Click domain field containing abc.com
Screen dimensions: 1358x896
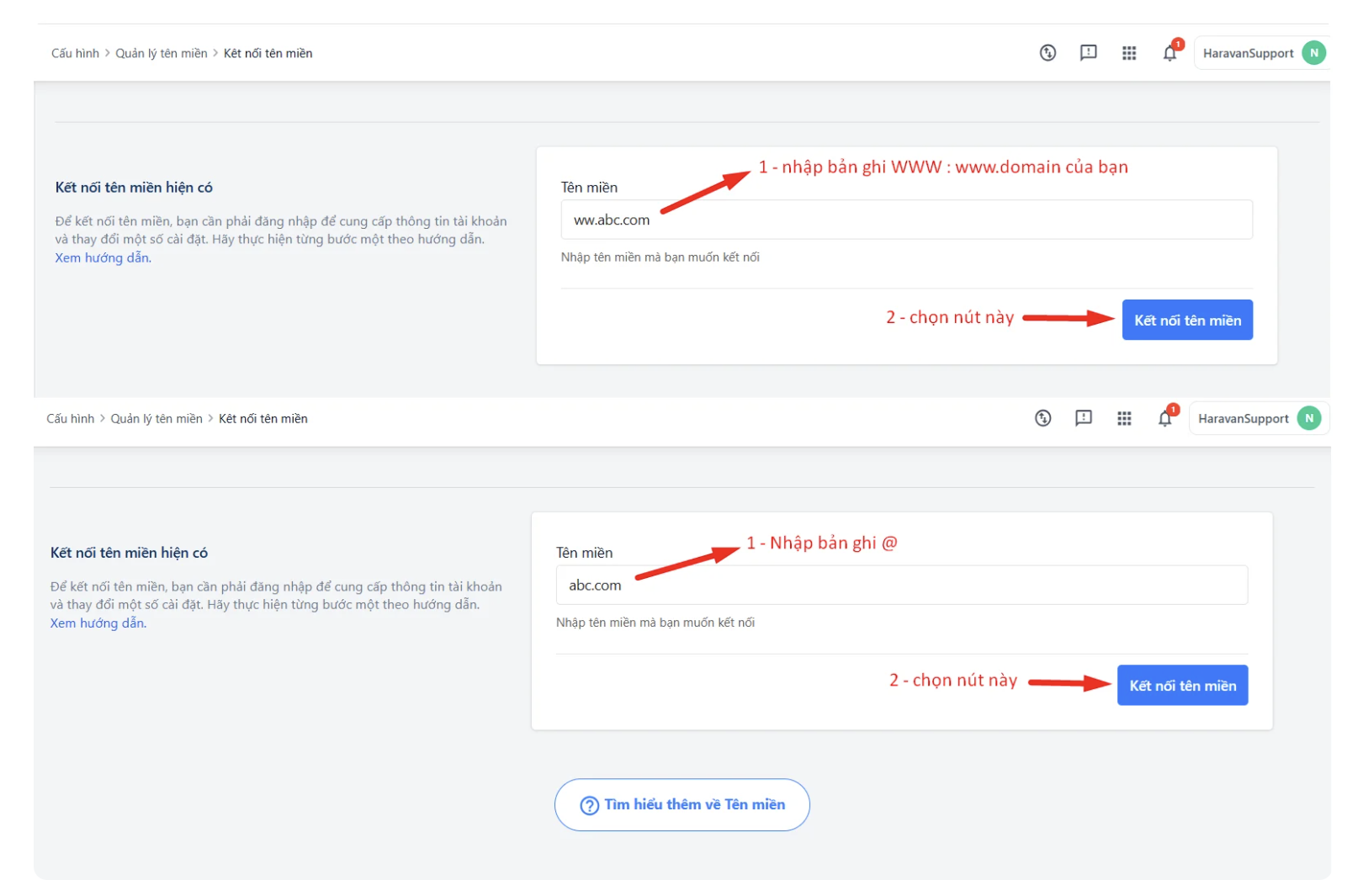pos(901,585)
